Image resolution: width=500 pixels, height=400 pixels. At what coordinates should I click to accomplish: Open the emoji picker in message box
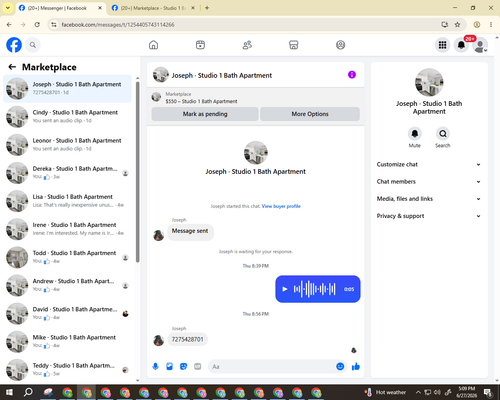[340, 367]
